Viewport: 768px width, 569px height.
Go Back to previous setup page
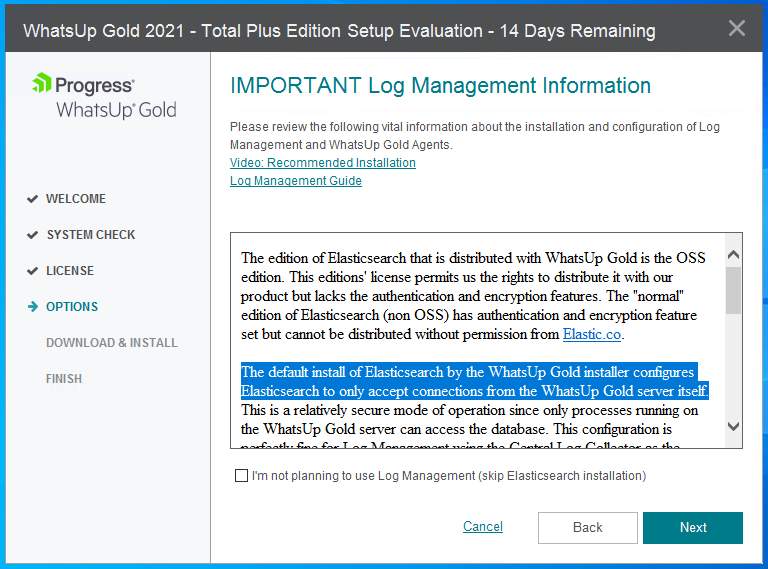588,527
